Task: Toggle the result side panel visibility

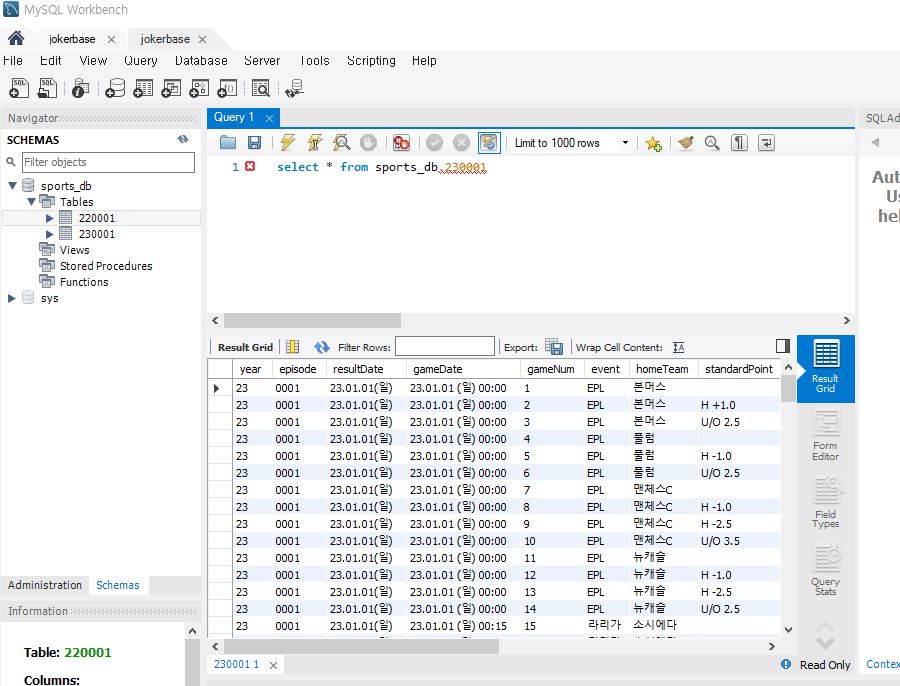Action: [x=783, y=346]
